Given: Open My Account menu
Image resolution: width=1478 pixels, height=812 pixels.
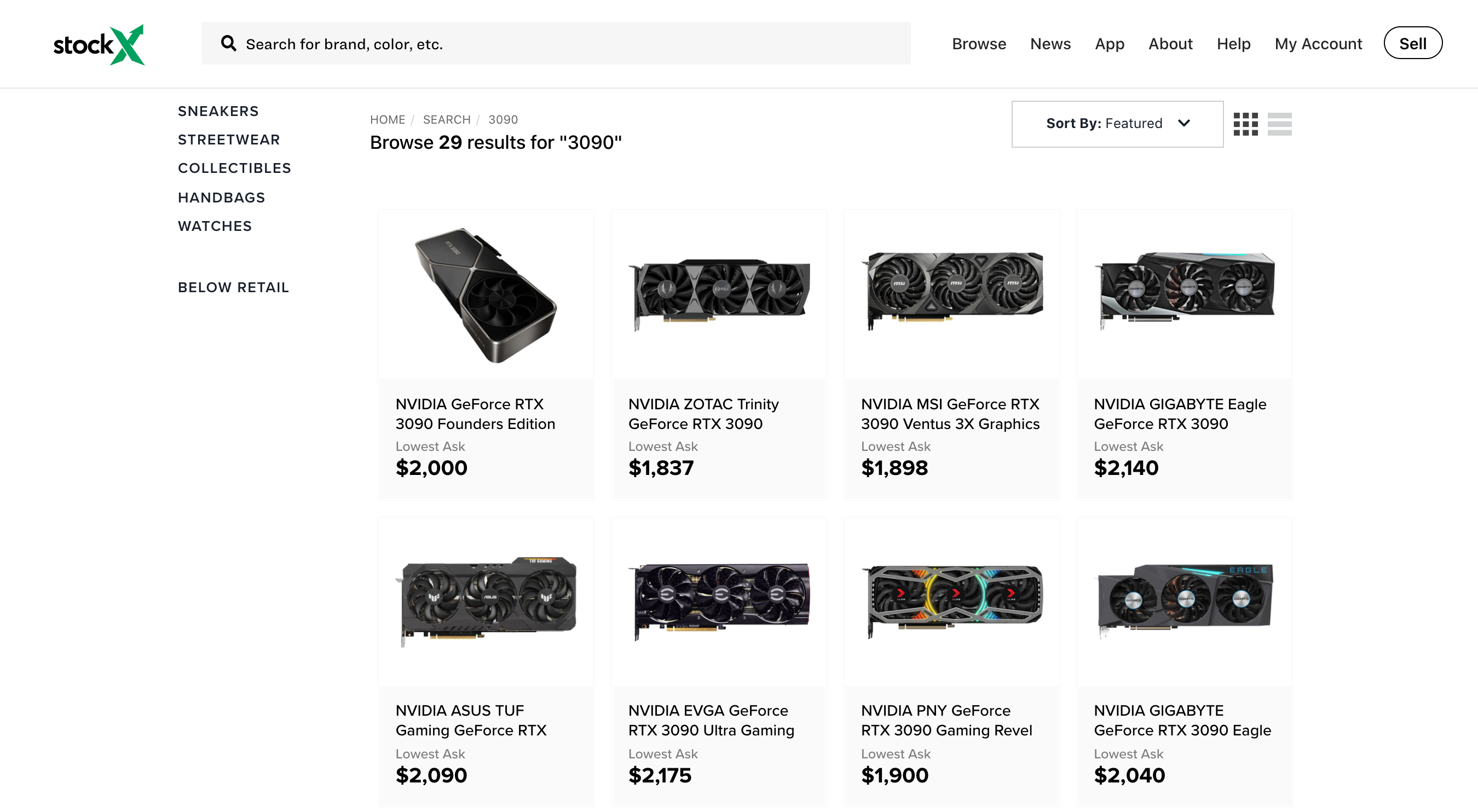Looking at the screenshot, I should 1318,44.
